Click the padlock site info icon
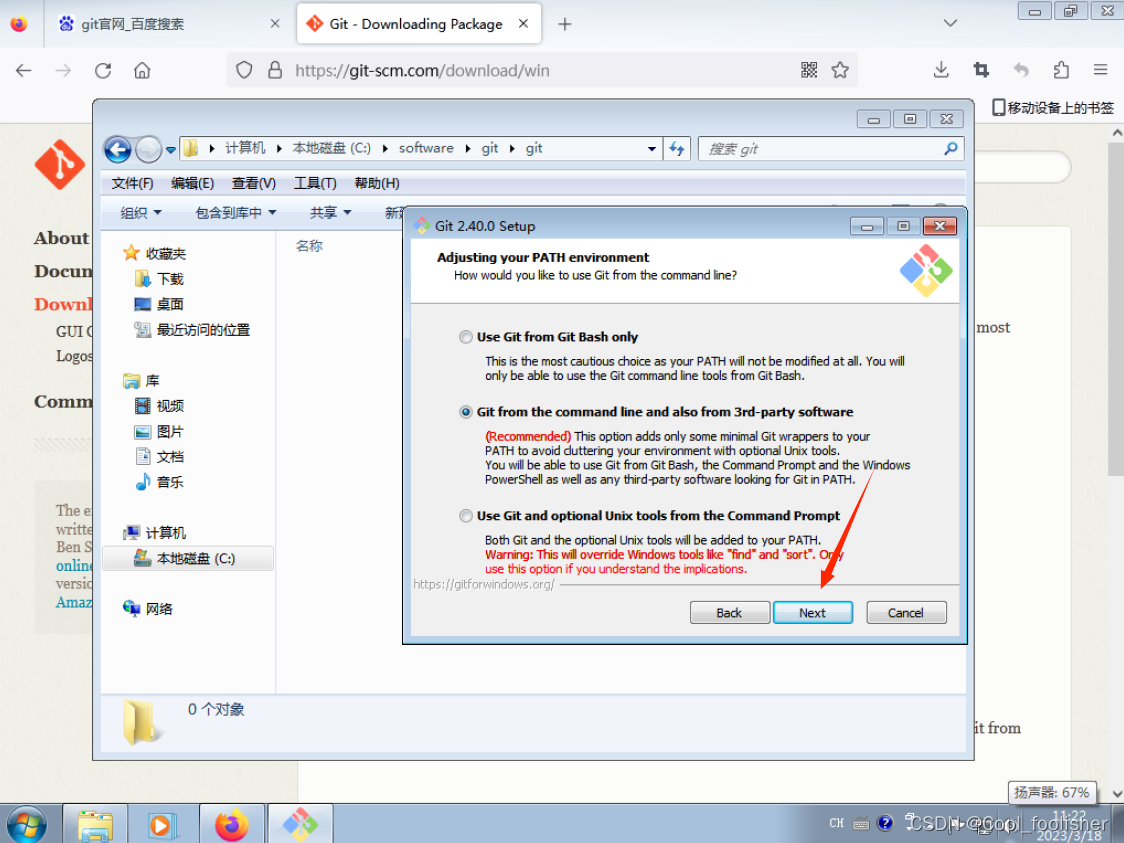Screen dimensions: 1124x843 275,70
